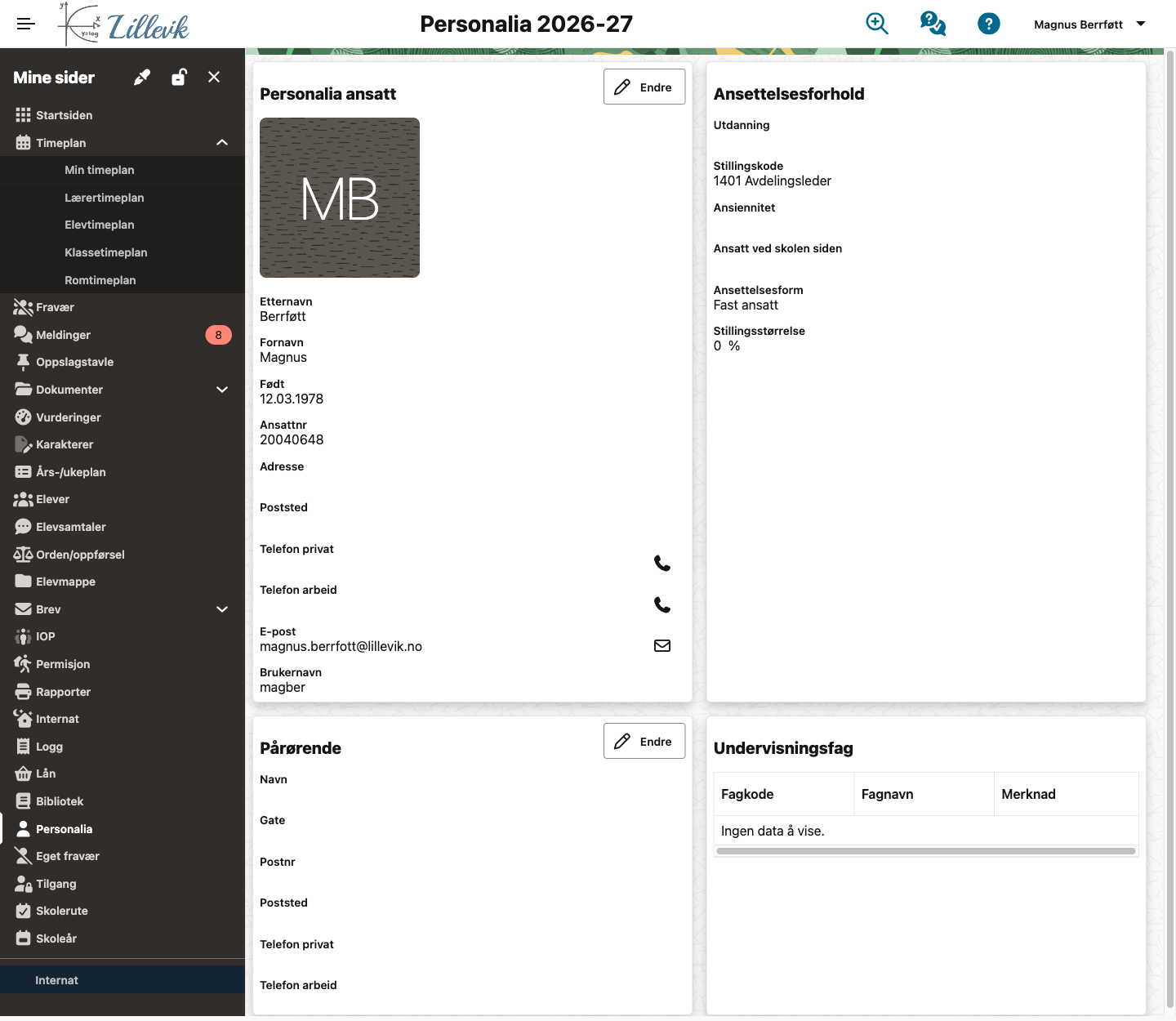Open Fravær in sidebar
1176x1021 pixels.
(x=122, y=307)
